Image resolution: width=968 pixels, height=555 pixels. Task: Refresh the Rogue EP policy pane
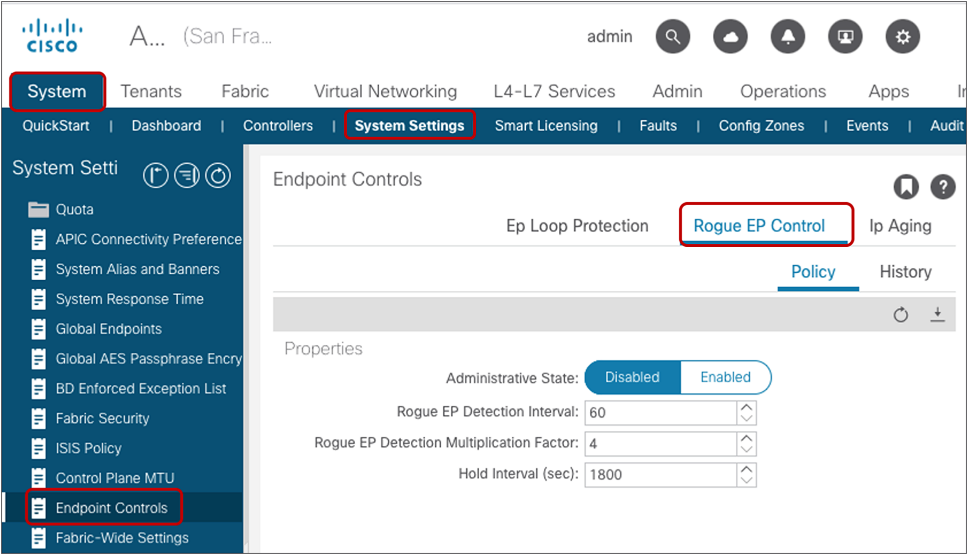point(901,315)
